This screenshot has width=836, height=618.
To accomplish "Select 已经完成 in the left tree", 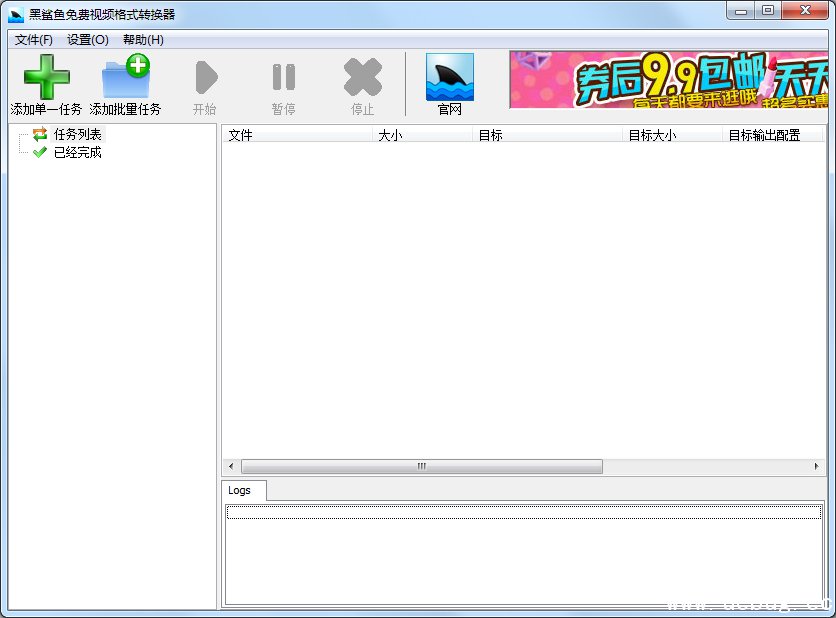I will 77,152.
